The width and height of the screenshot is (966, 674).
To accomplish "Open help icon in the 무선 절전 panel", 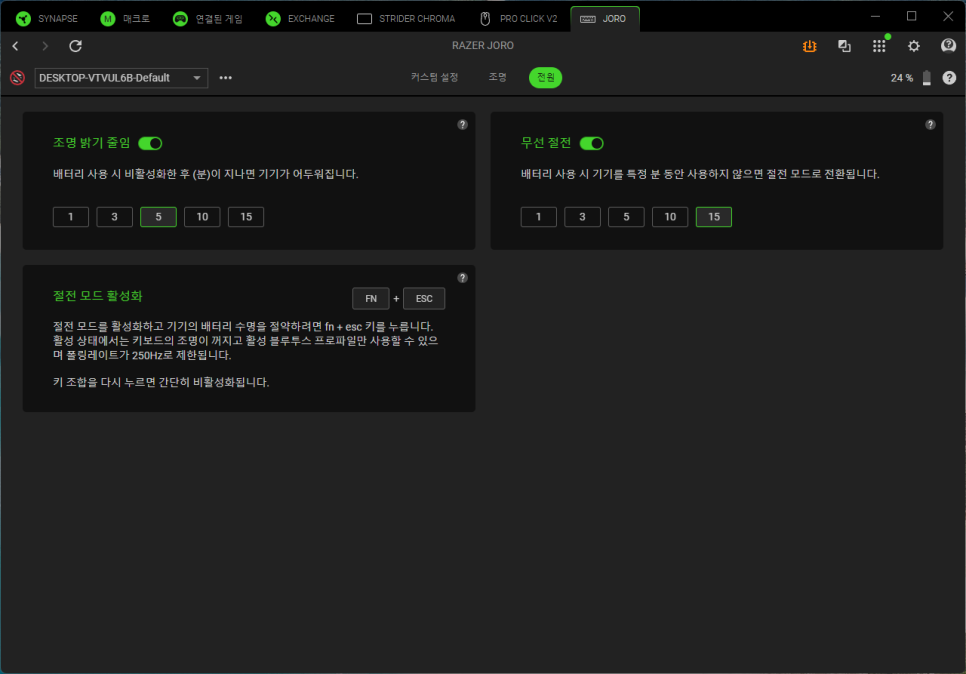I will pos(930,125).
